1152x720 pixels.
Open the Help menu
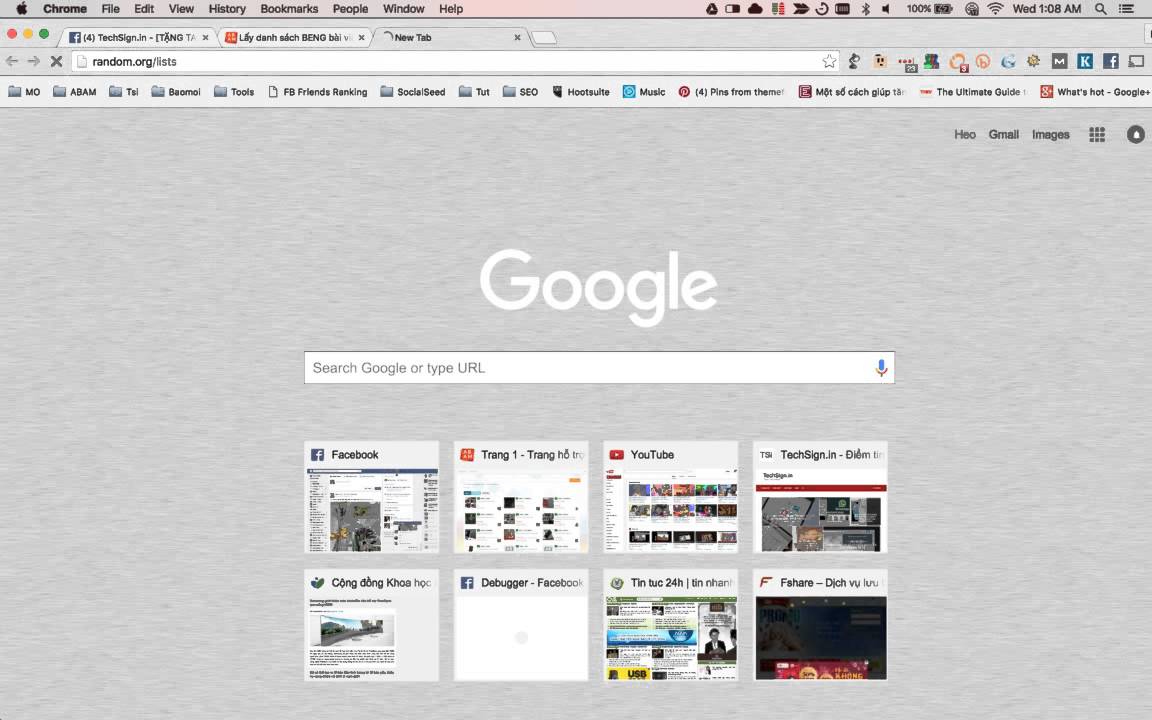pos(451,9)
